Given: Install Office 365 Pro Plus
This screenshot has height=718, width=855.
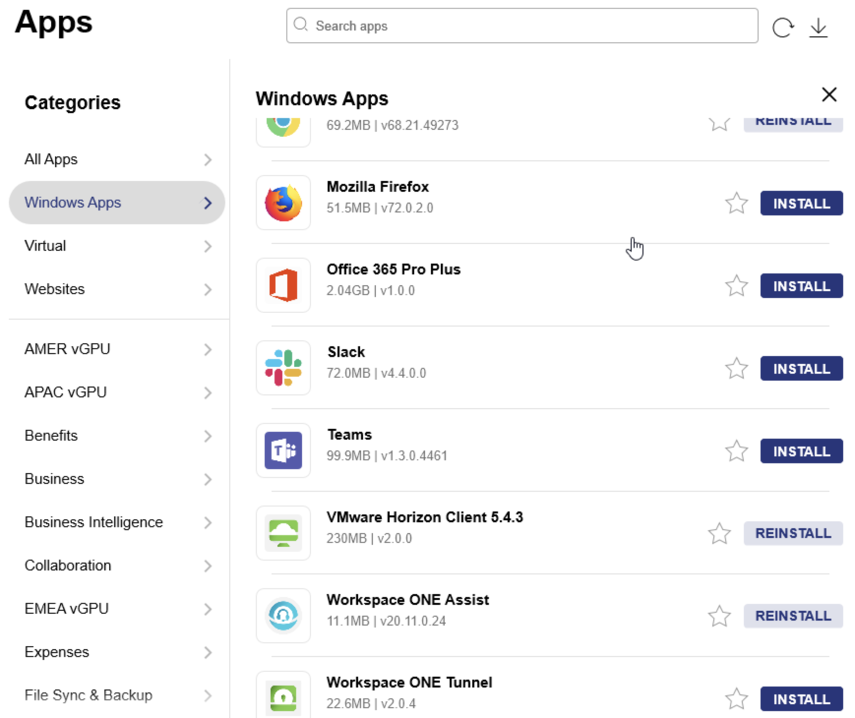Looking at the screenshot, I should [801, 286].
